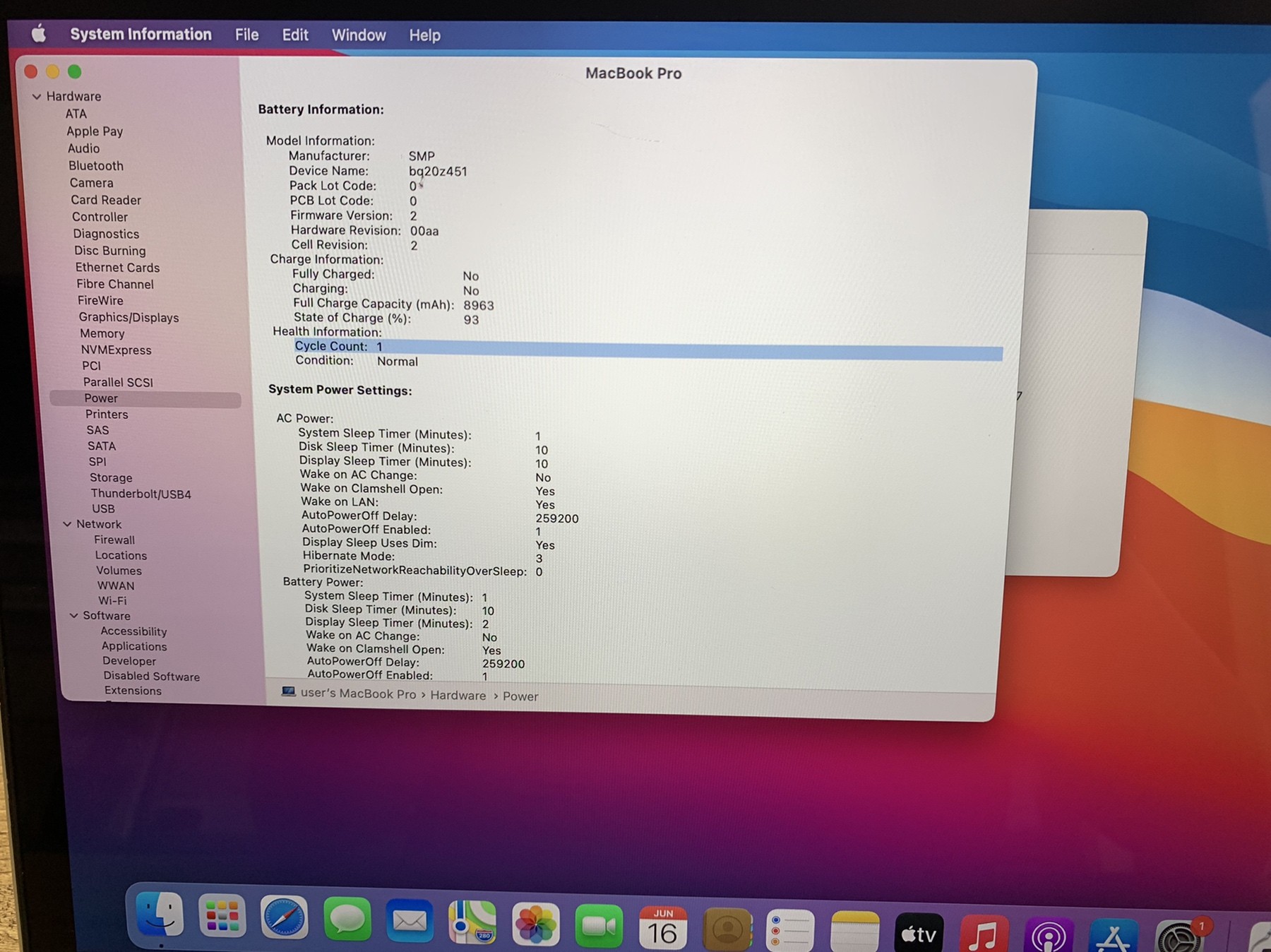This screenshot has width=1271, height=952.
Task: Collapse the Hardware section
Action: [37, 96]
